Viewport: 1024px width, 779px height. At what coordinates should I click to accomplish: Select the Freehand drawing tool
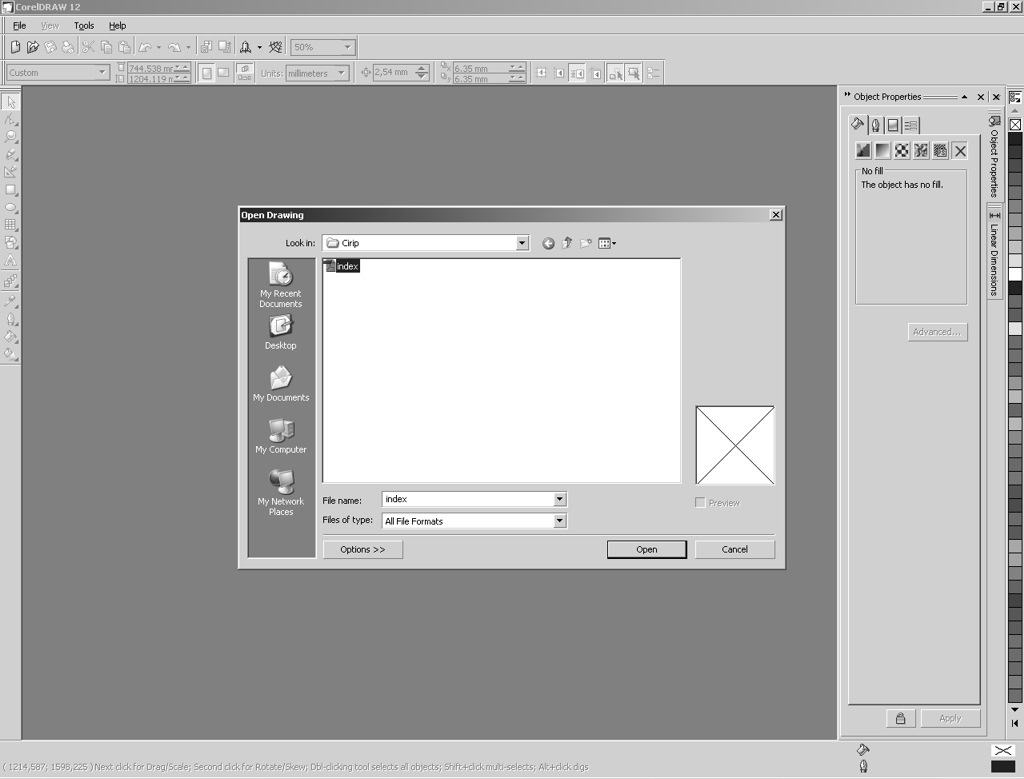(x=10, y=155)
